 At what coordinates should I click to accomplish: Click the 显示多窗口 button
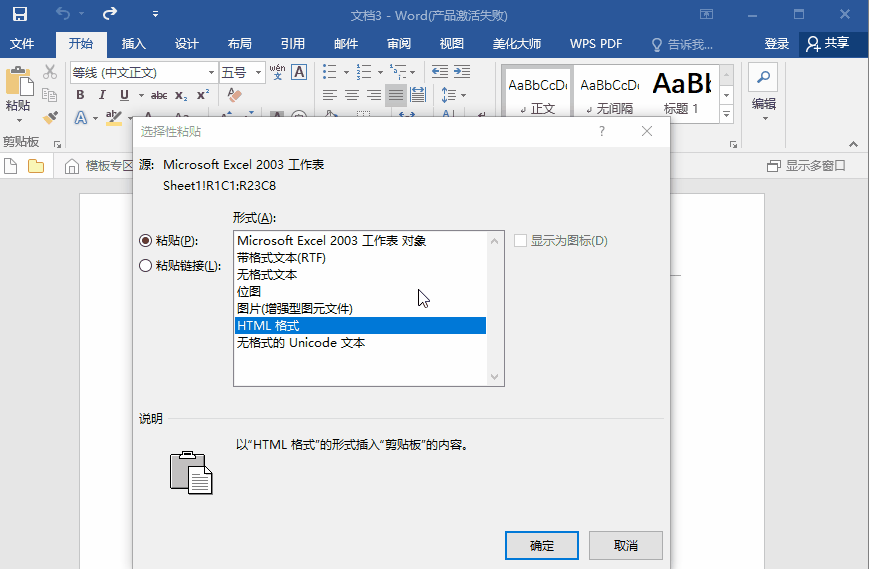(806, 166)
